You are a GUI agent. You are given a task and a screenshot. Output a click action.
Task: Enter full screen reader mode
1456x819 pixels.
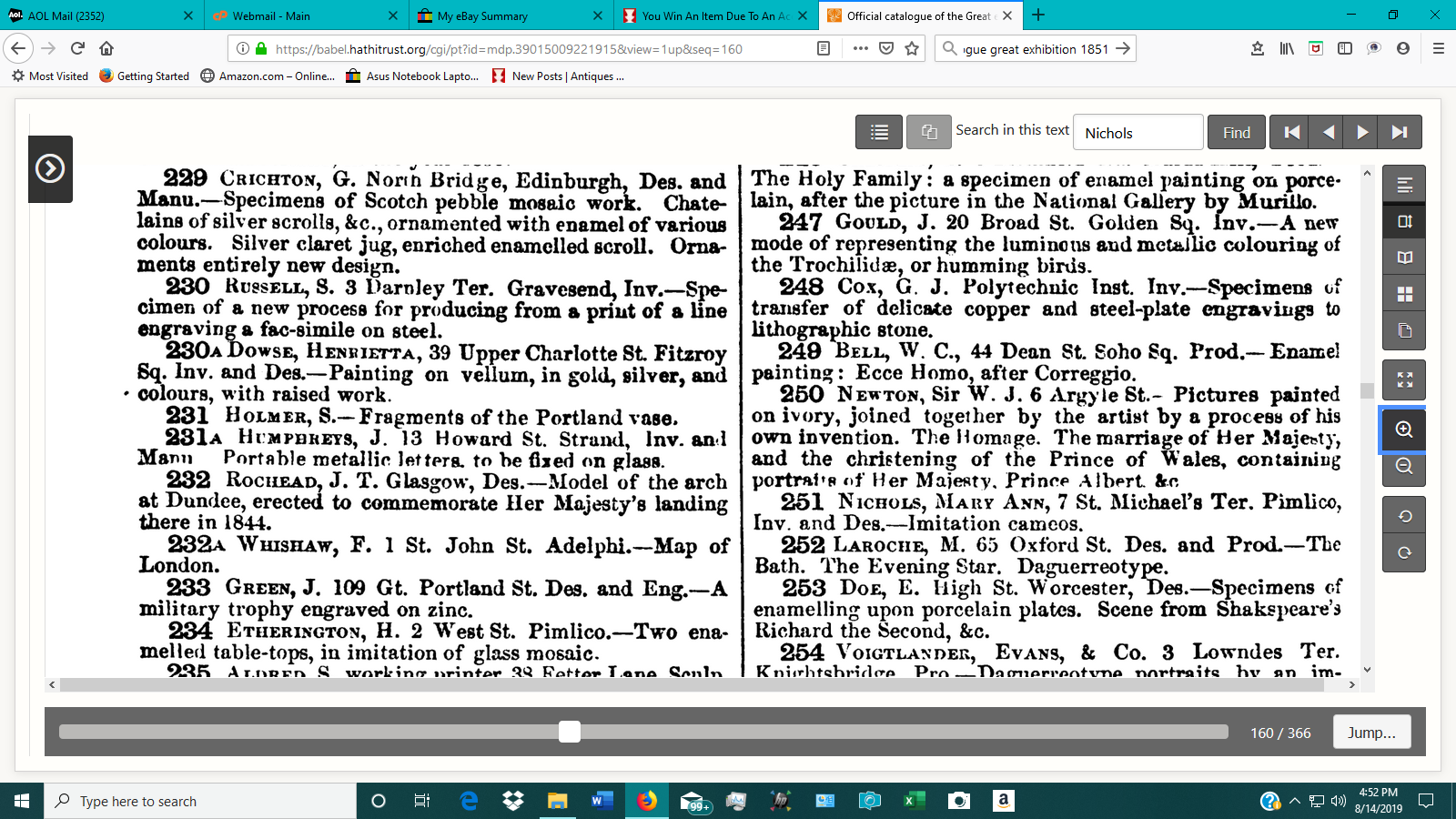(1404, 380)
